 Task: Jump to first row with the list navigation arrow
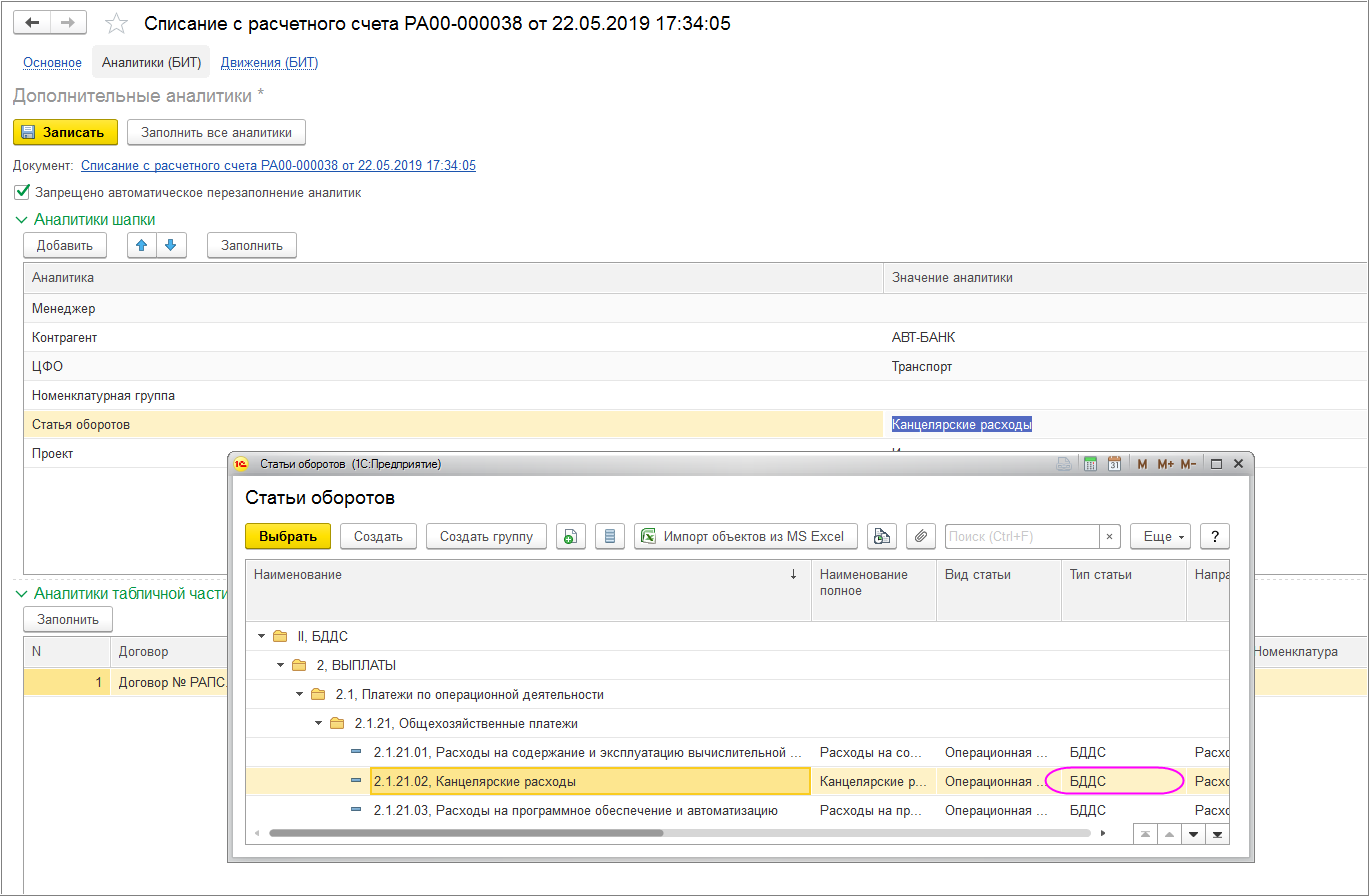[x=1145, y=833]
